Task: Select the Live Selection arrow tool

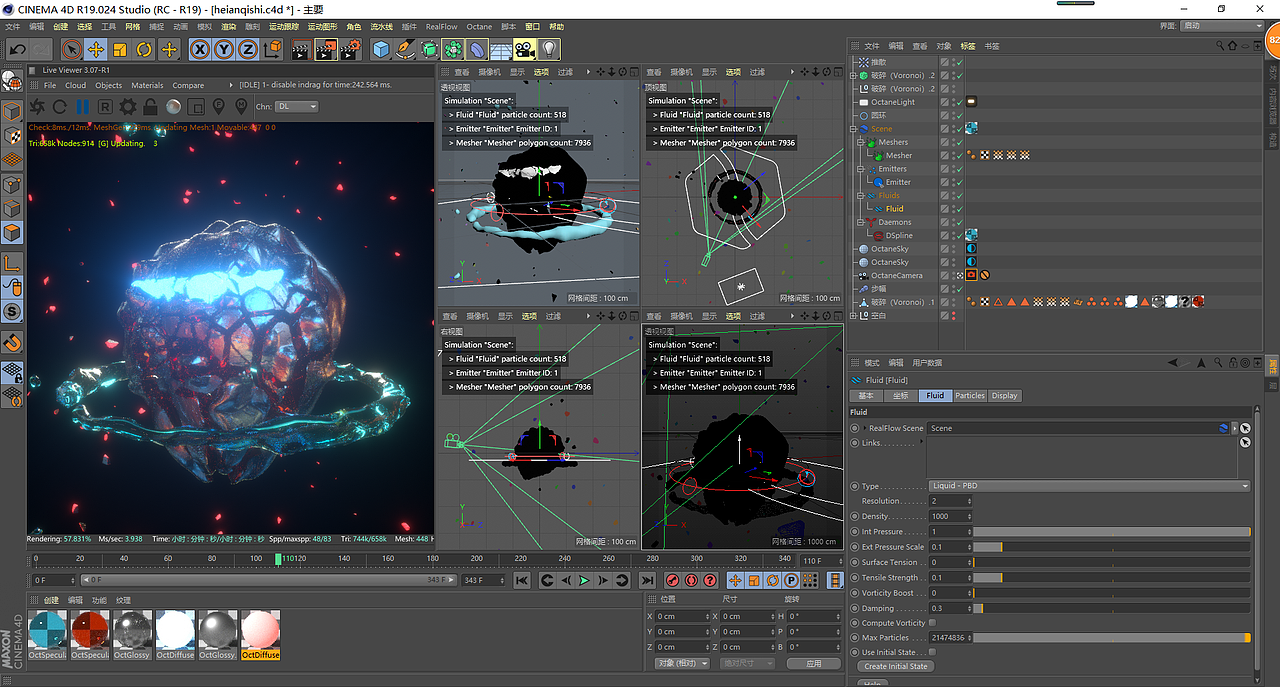Action: click(72, 49)
